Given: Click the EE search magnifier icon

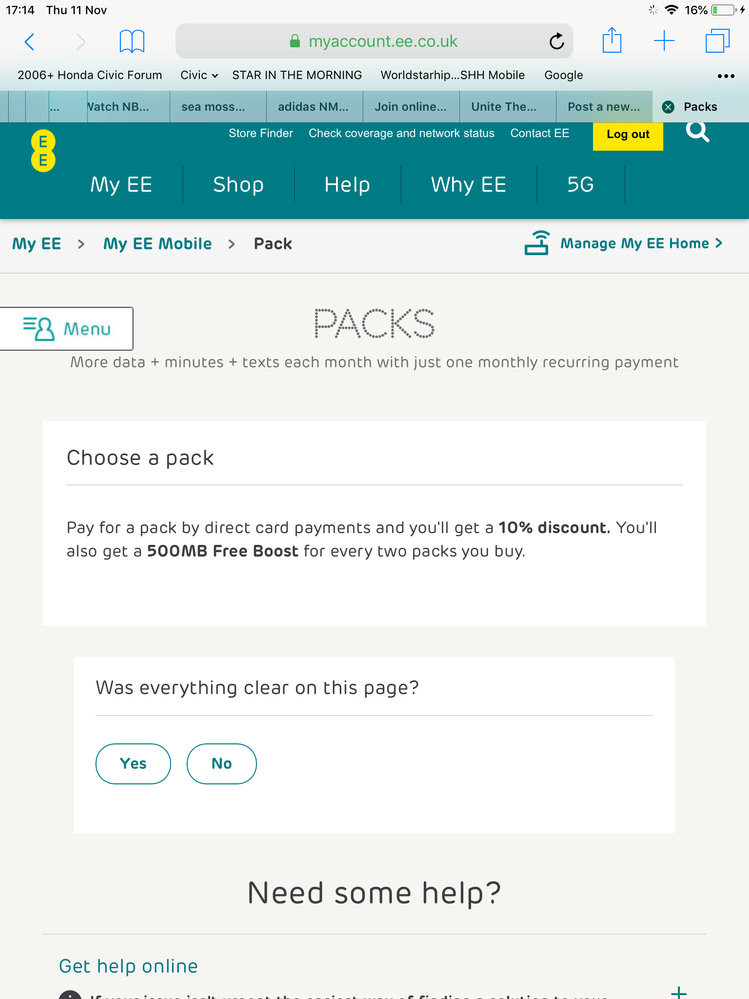Looking at the screenshot, I should click(697, 133).
